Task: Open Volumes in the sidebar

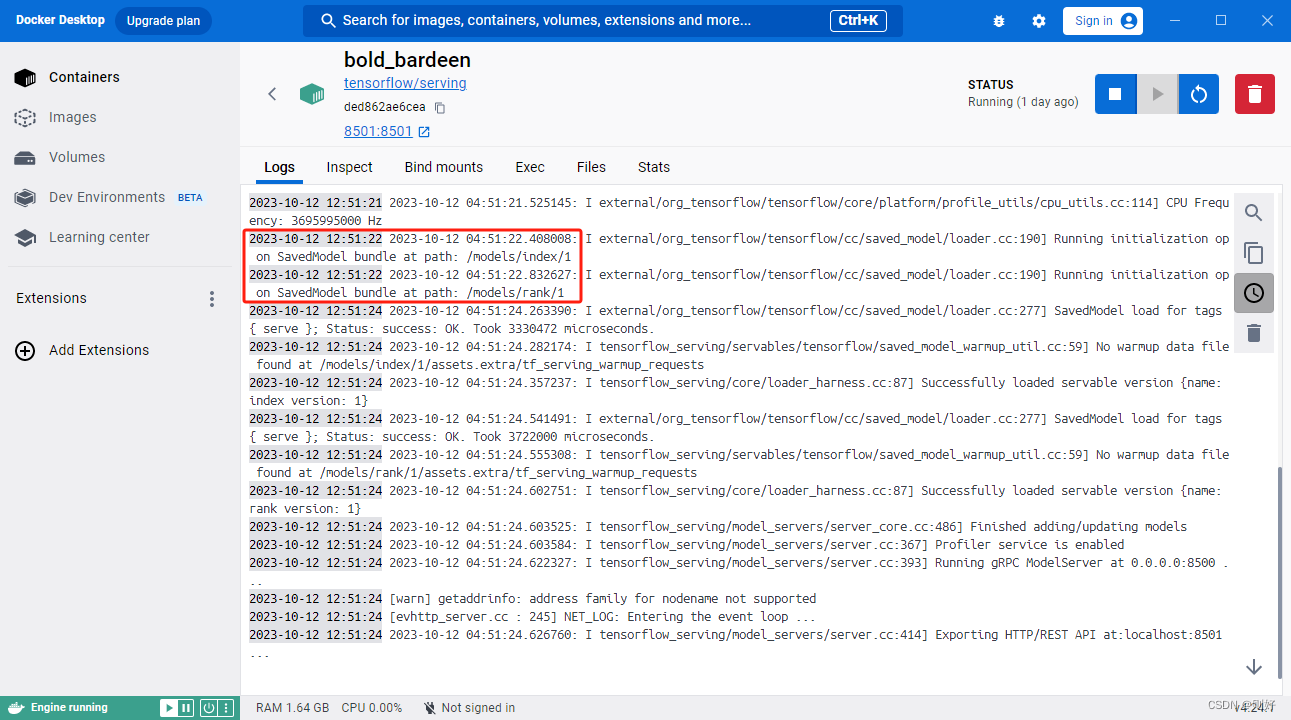Action: coord(120,157)
